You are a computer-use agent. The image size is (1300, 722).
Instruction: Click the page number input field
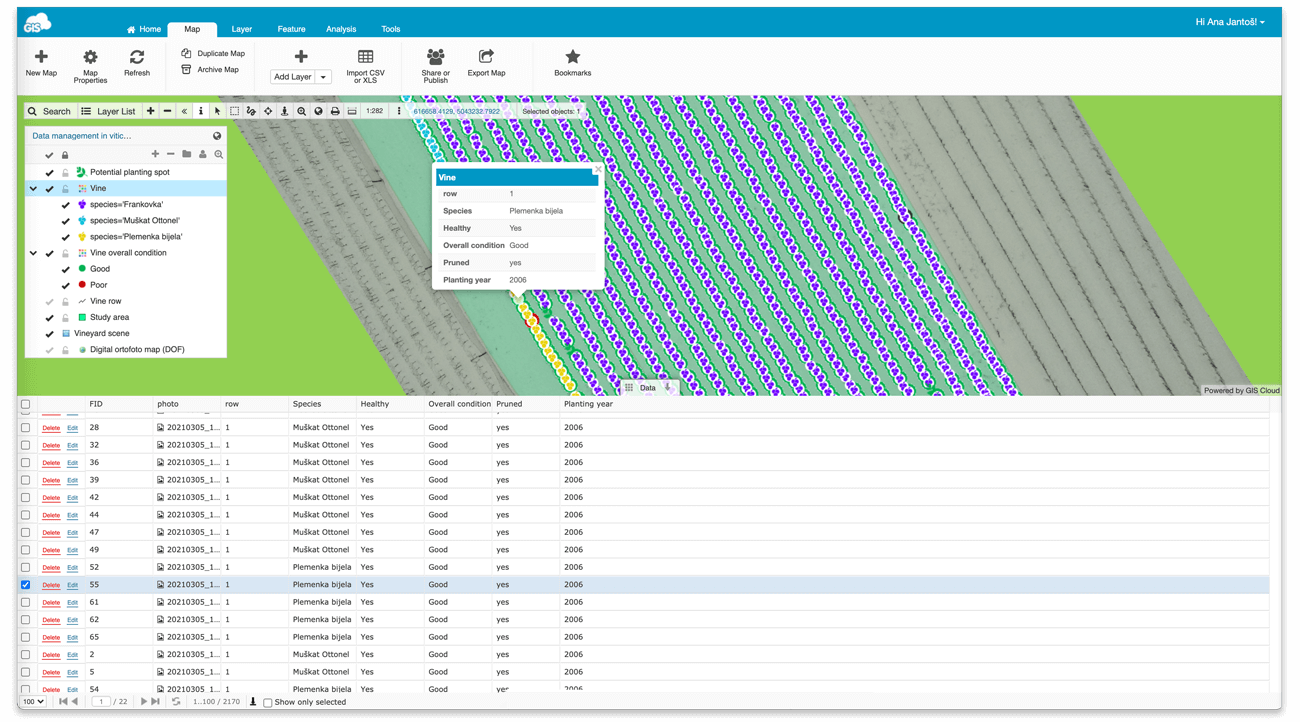(101, 702)
